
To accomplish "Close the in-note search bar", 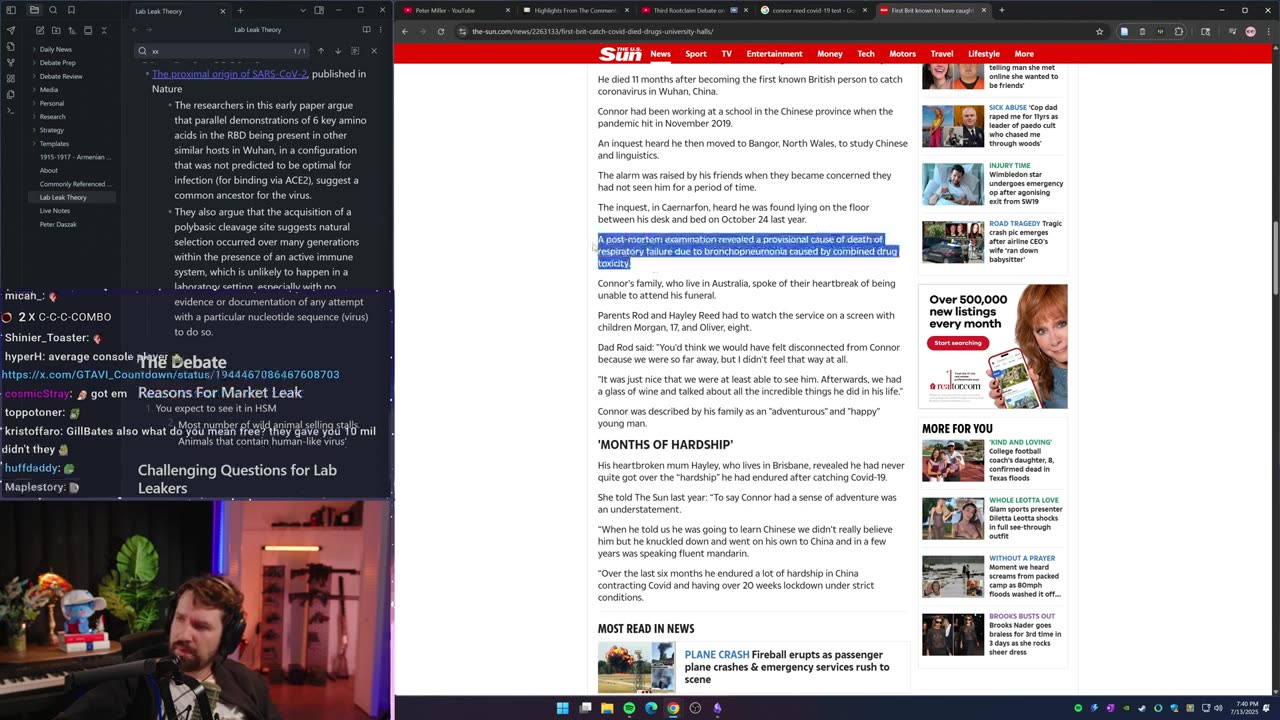I will pyautogui.click(x=374, y=51).
